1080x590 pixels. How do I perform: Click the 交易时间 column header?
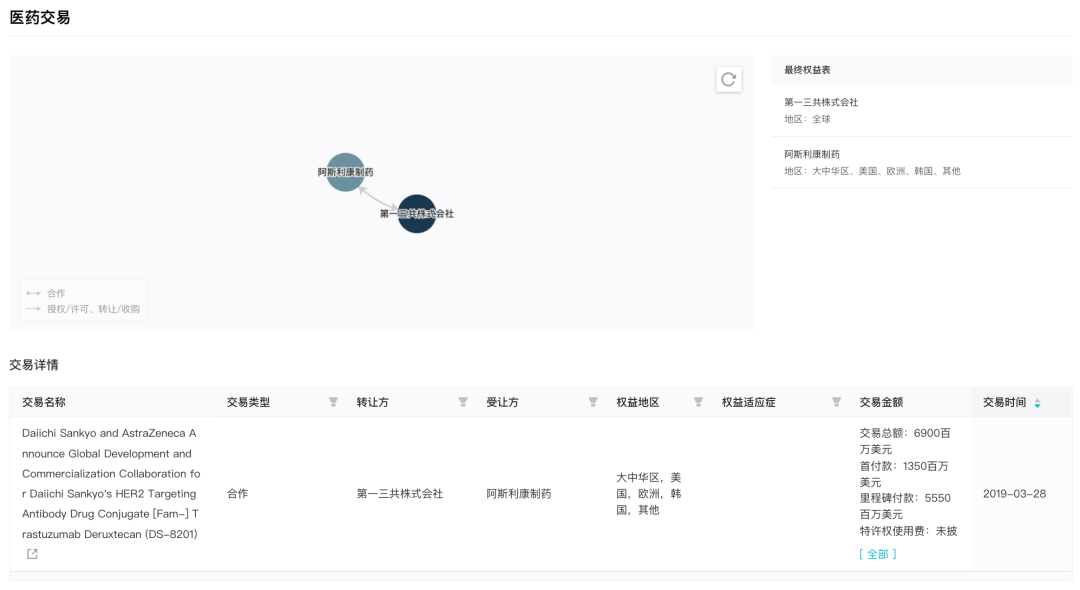click(x=1004, y=402)
